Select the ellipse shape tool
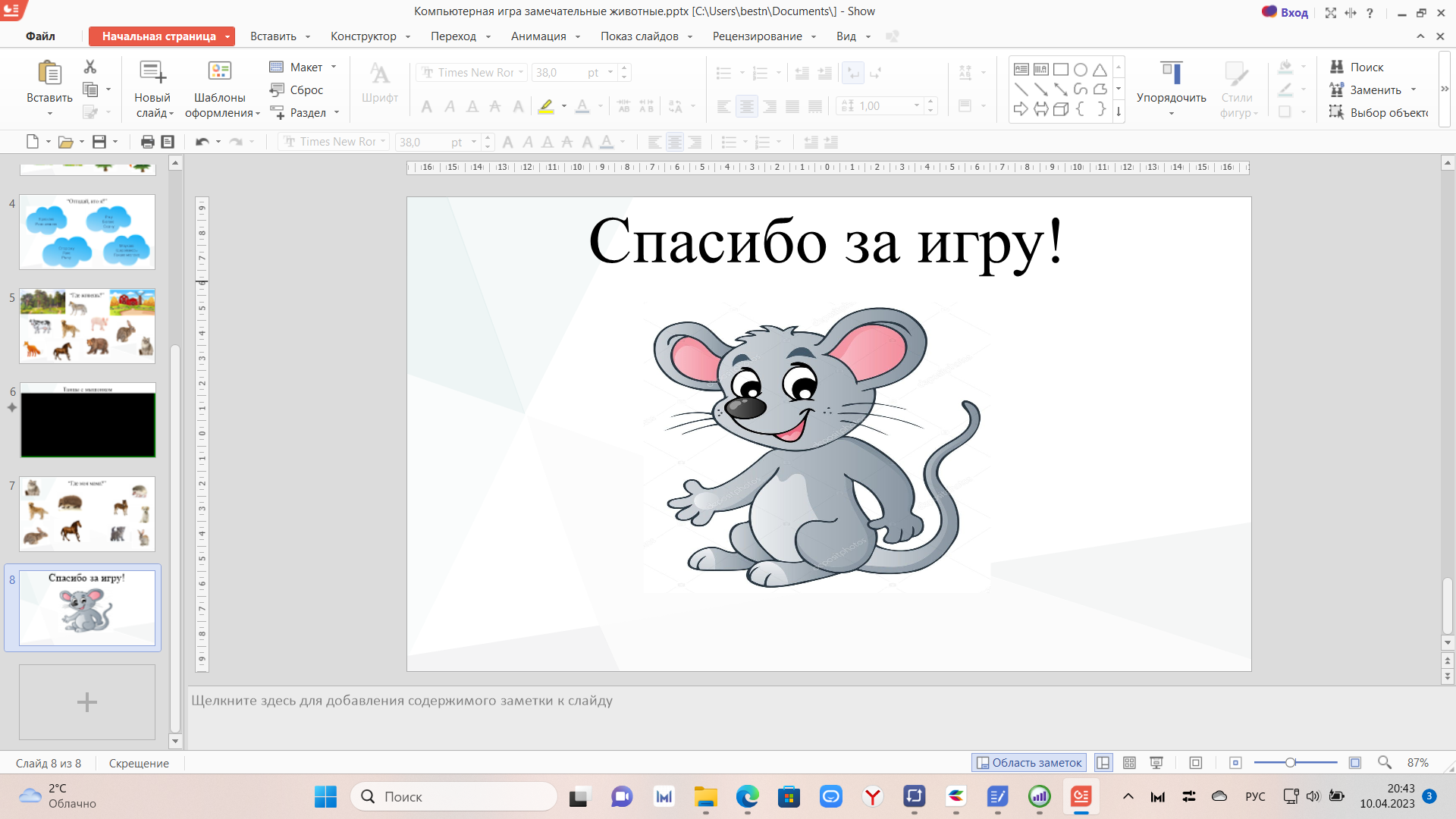The width and height of the screenshot is (1456, 819). [1080, 70]
